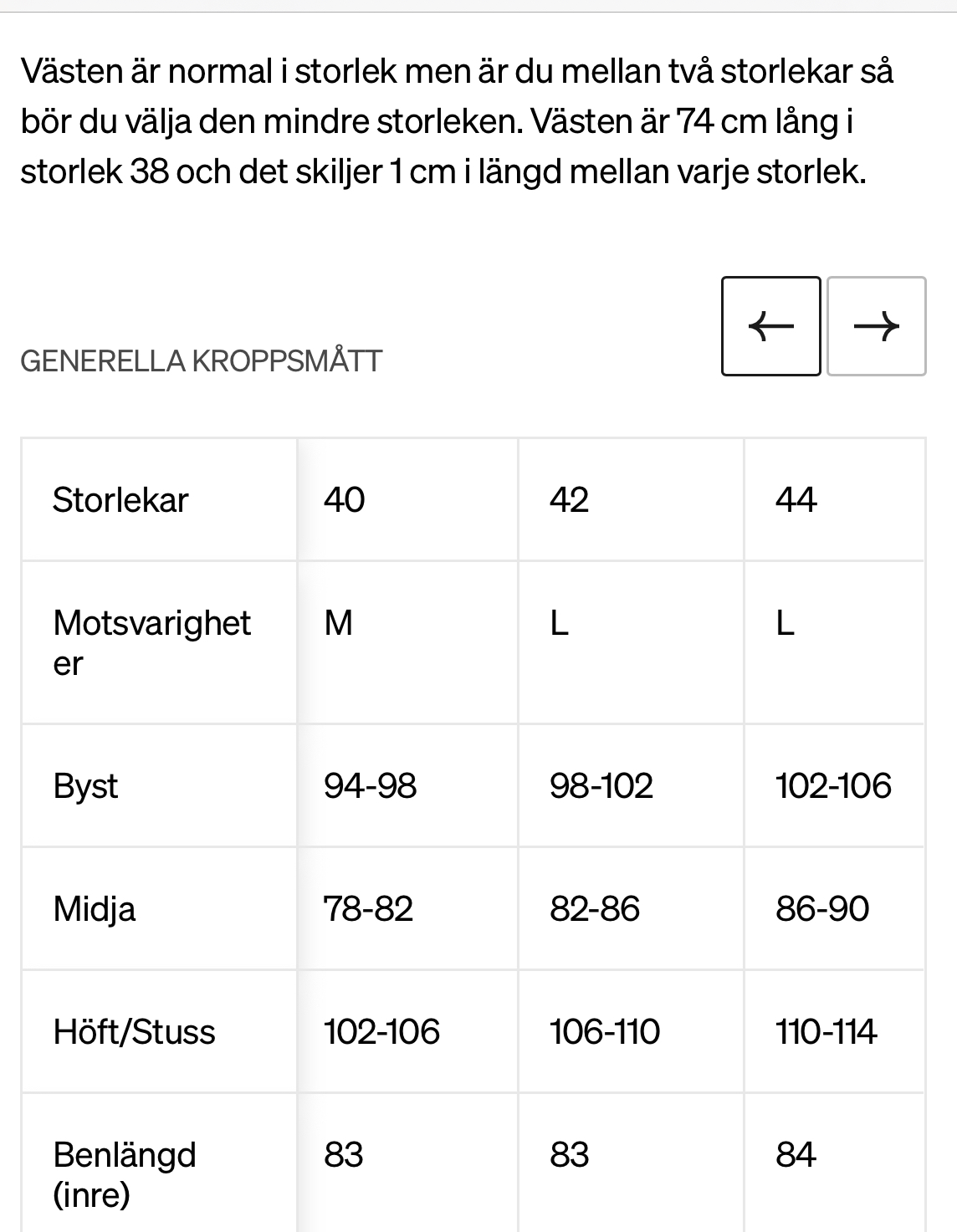Click the 94-98 bust measurement
Screen dimensions: 957x1232
(x=370, y=786)
